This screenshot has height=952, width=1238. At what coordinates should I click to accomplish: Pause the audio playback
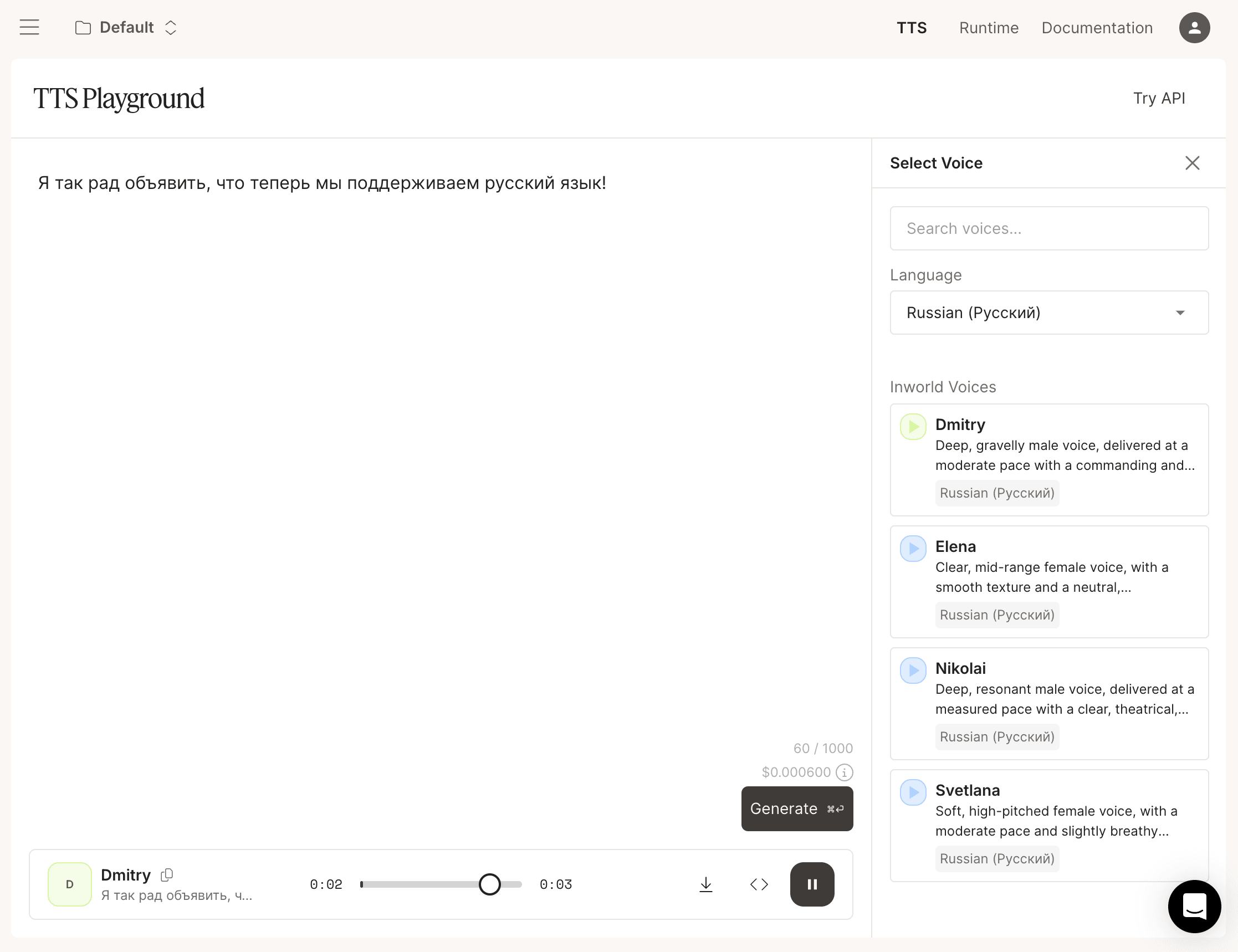pyautogui.click(x=811, y=884)
